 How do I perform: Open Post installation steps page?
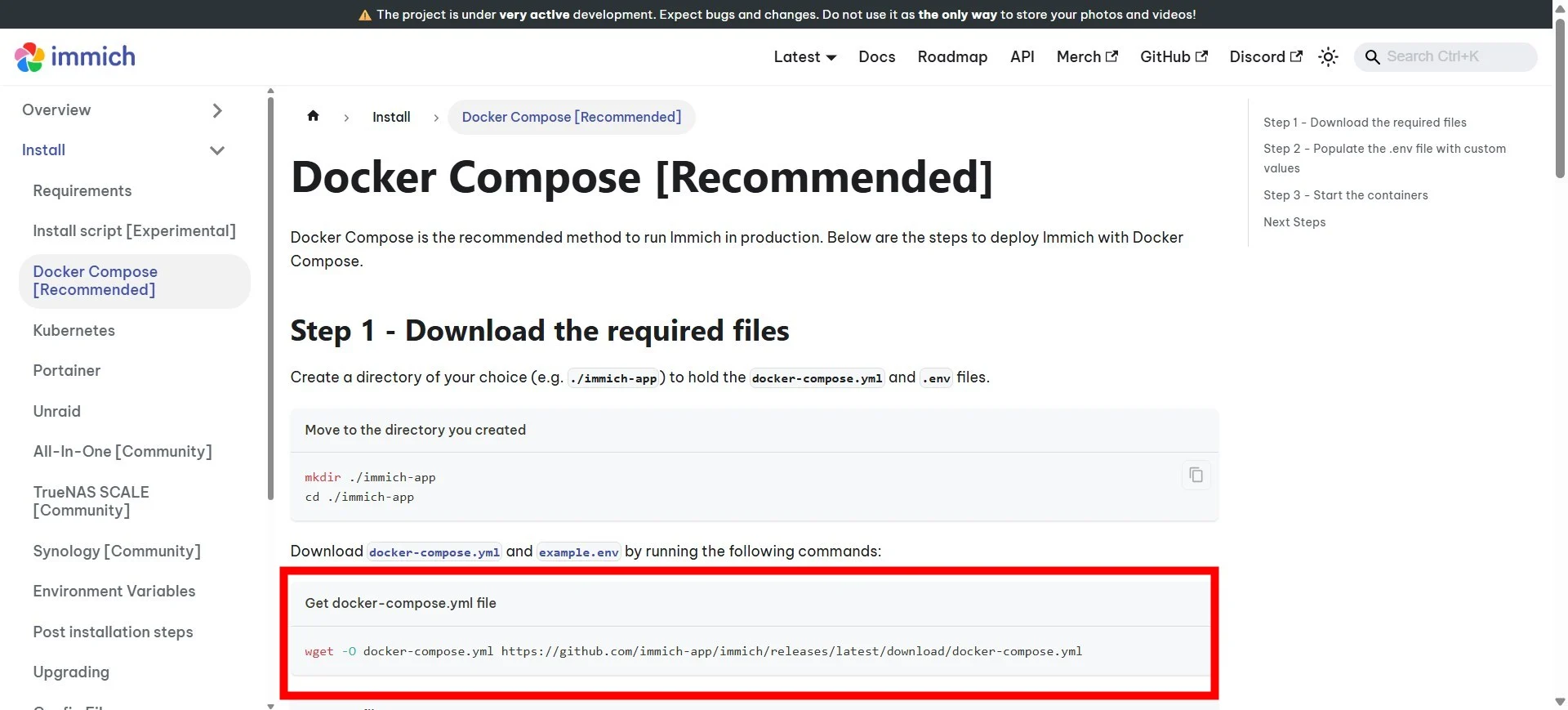coord(113,632)
